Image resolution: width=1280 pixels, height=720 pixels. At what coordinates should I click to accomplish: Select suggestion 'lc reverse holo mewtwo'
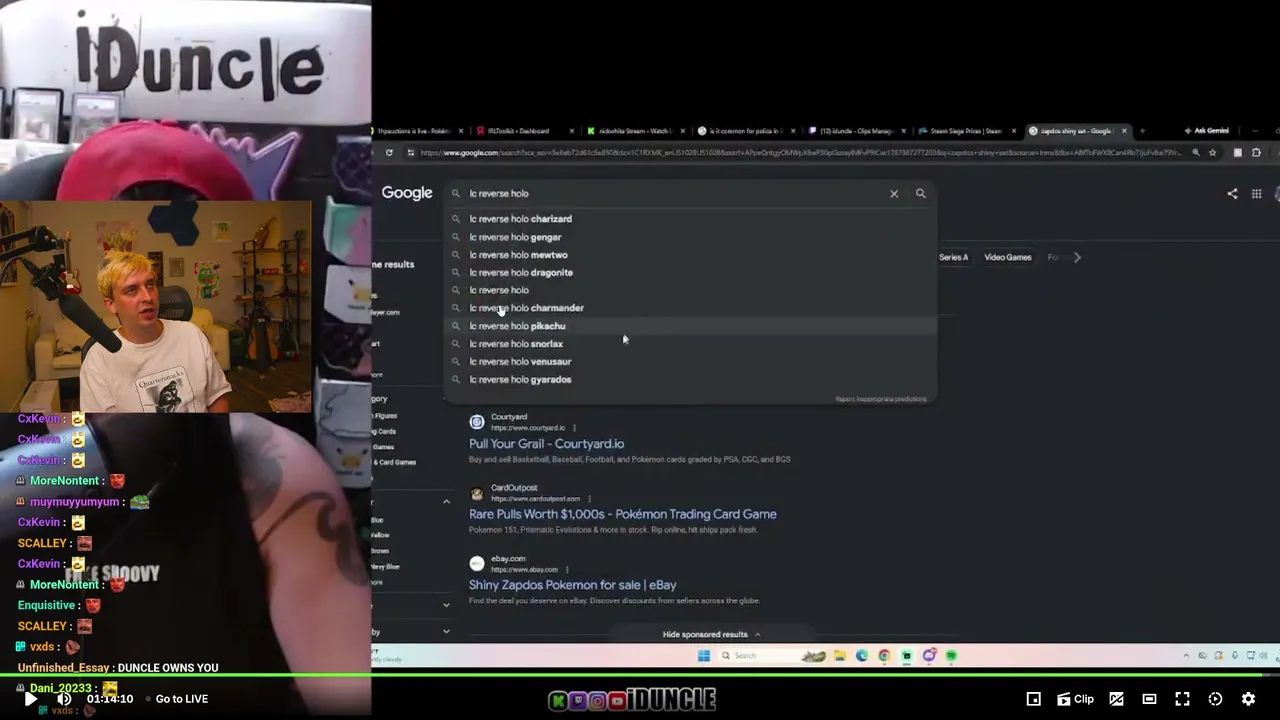point(690,255)
